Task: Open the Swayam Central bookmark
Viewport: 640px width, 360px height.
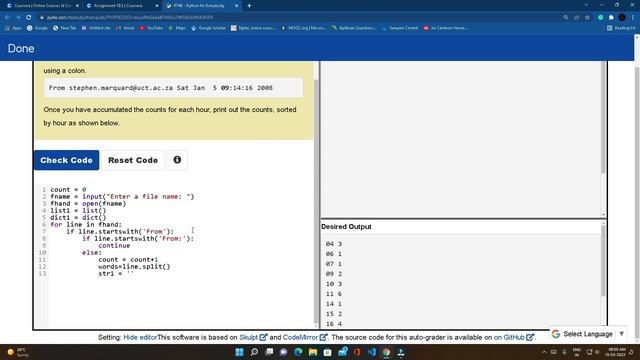Action: [400, 28]
